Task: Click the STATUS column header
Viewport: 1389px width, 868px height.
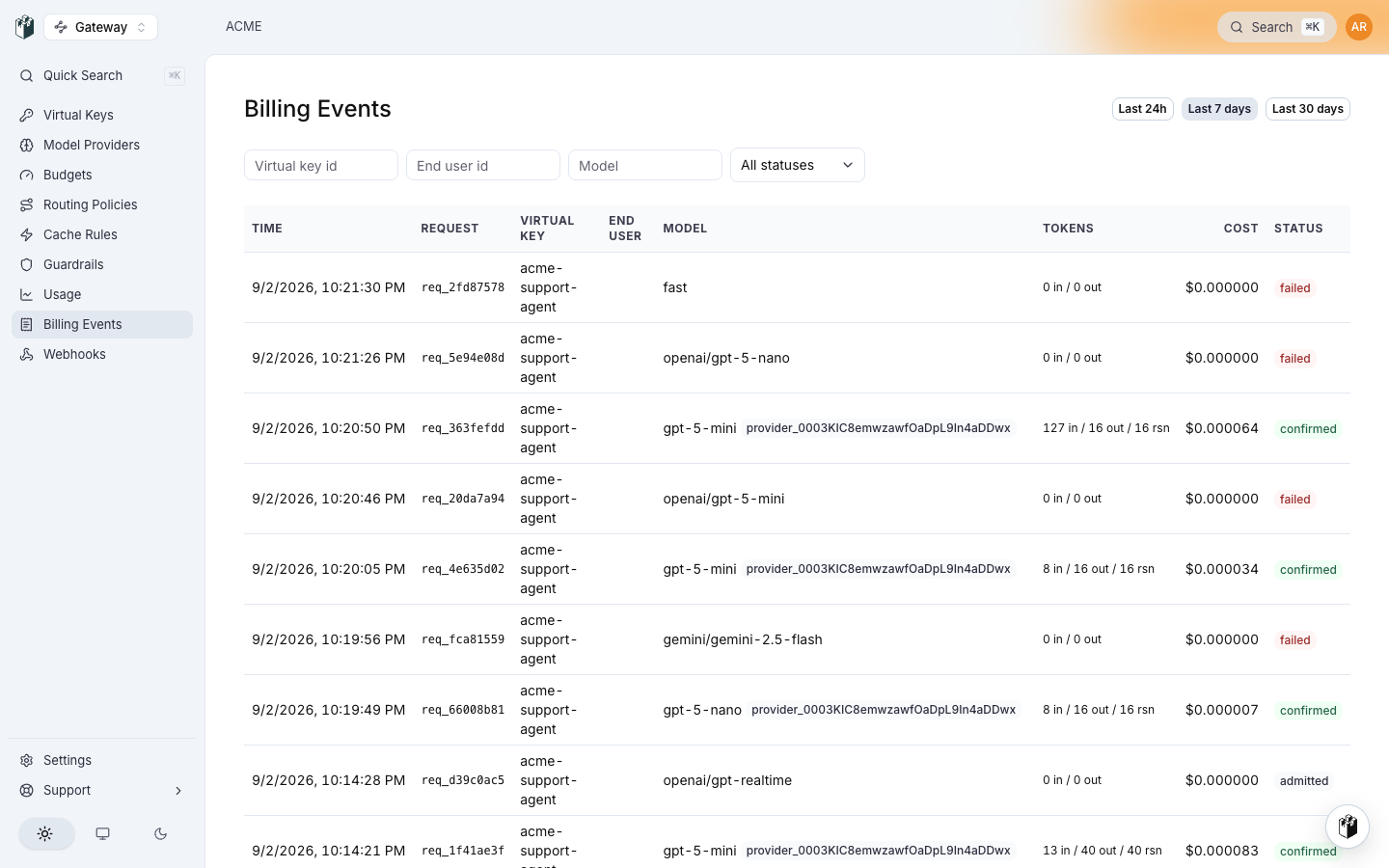Action: (x=1298, y=229)
